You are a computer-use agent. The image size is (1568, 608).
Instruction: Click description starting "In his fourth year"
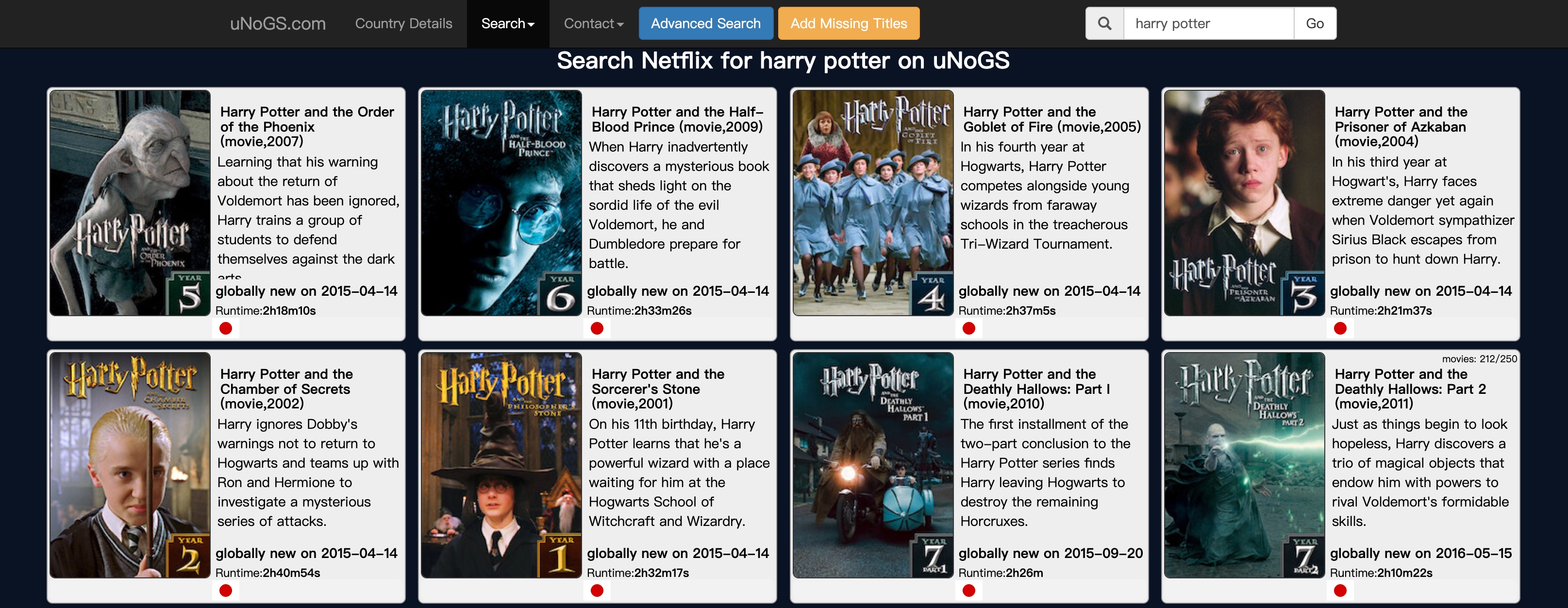click(1045, 195)
